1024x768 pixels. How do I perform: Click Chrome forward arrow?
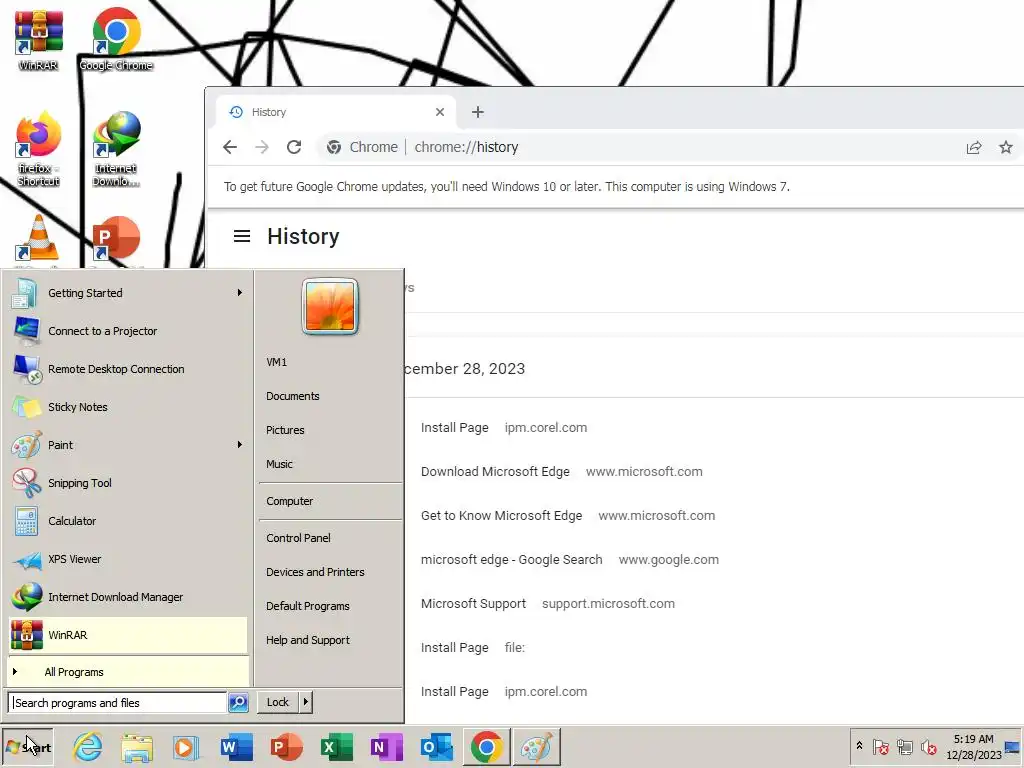262,147
